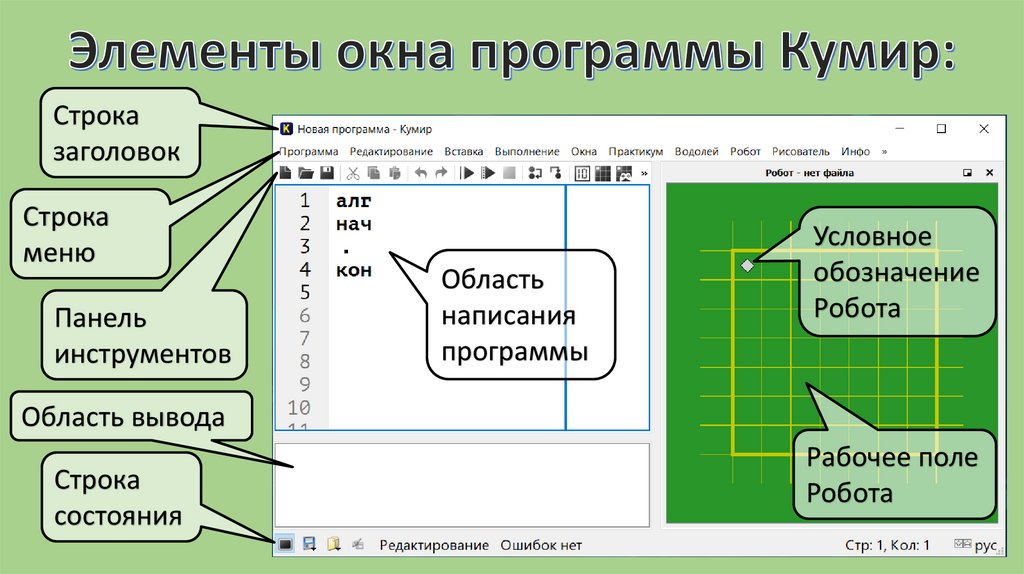Image resolution: width=1024 pixels, height=574 pixels.
Task: Click the step into icon in toolbar
Action: (556, 173)
